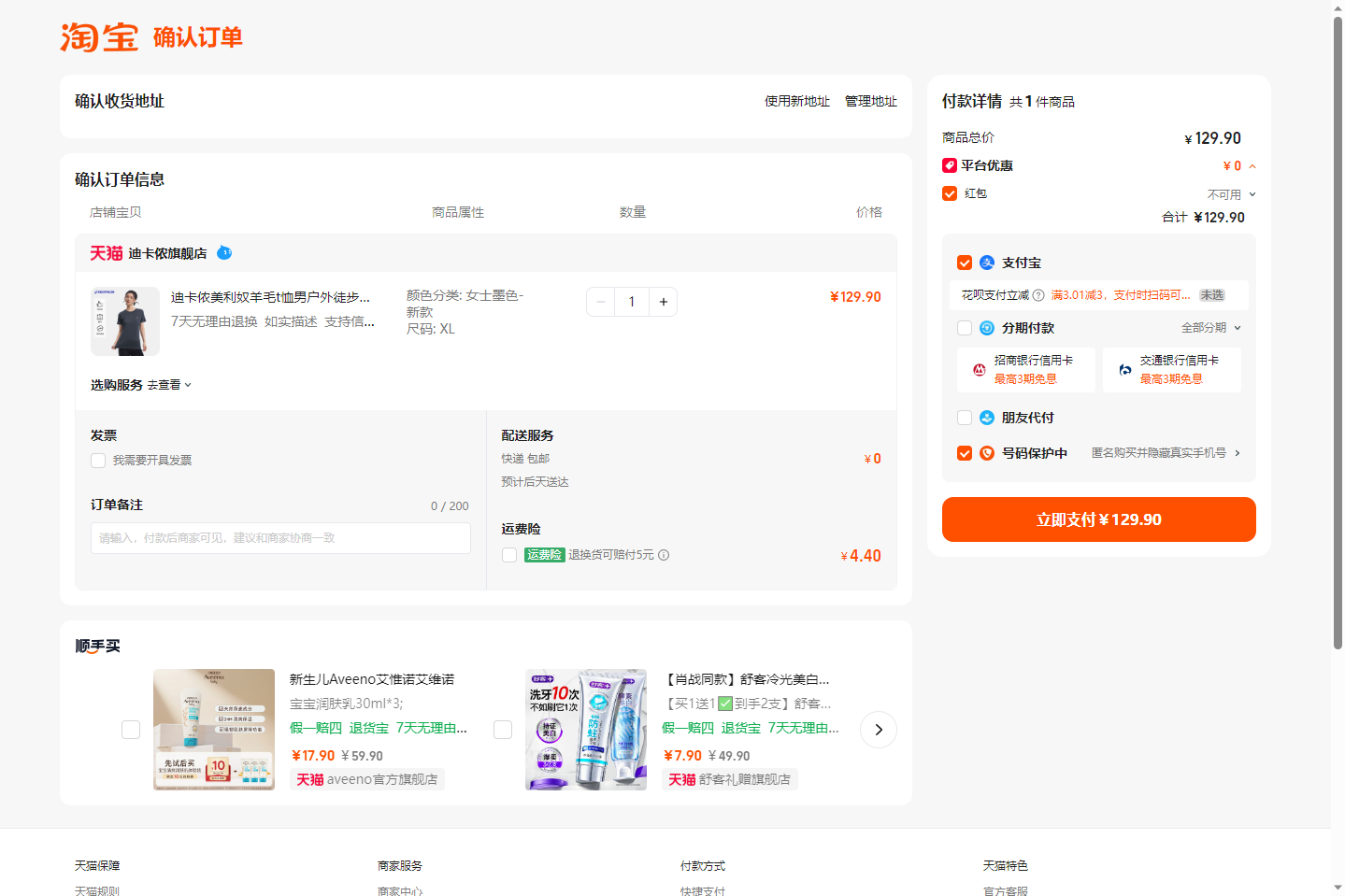This screenshot has height=896, width=1345.
Task: Click the 尺码: XL attribute text
Action: pos(430,329)
